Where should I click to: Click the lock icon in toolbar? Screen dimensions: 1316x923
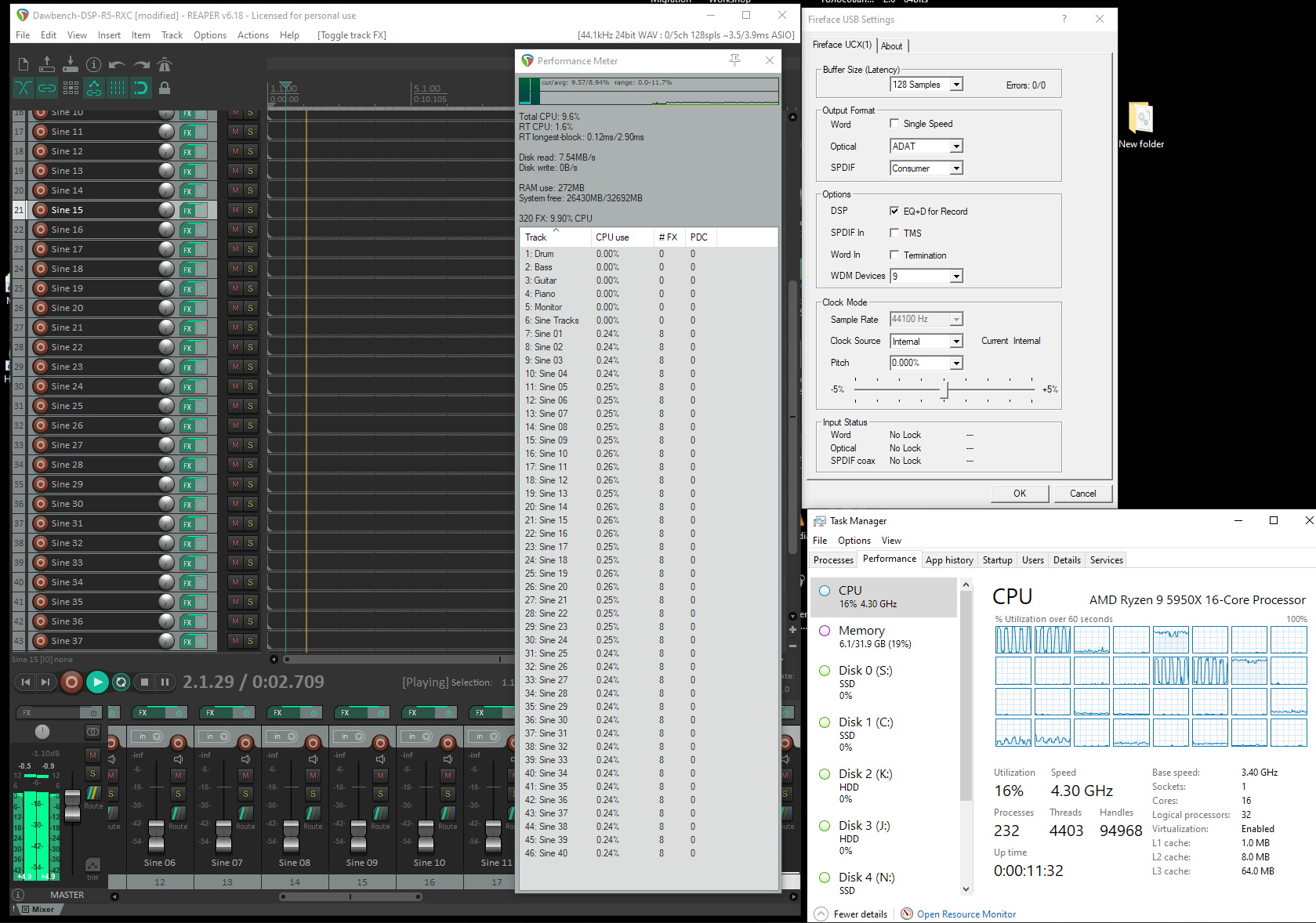pos(165,89)
